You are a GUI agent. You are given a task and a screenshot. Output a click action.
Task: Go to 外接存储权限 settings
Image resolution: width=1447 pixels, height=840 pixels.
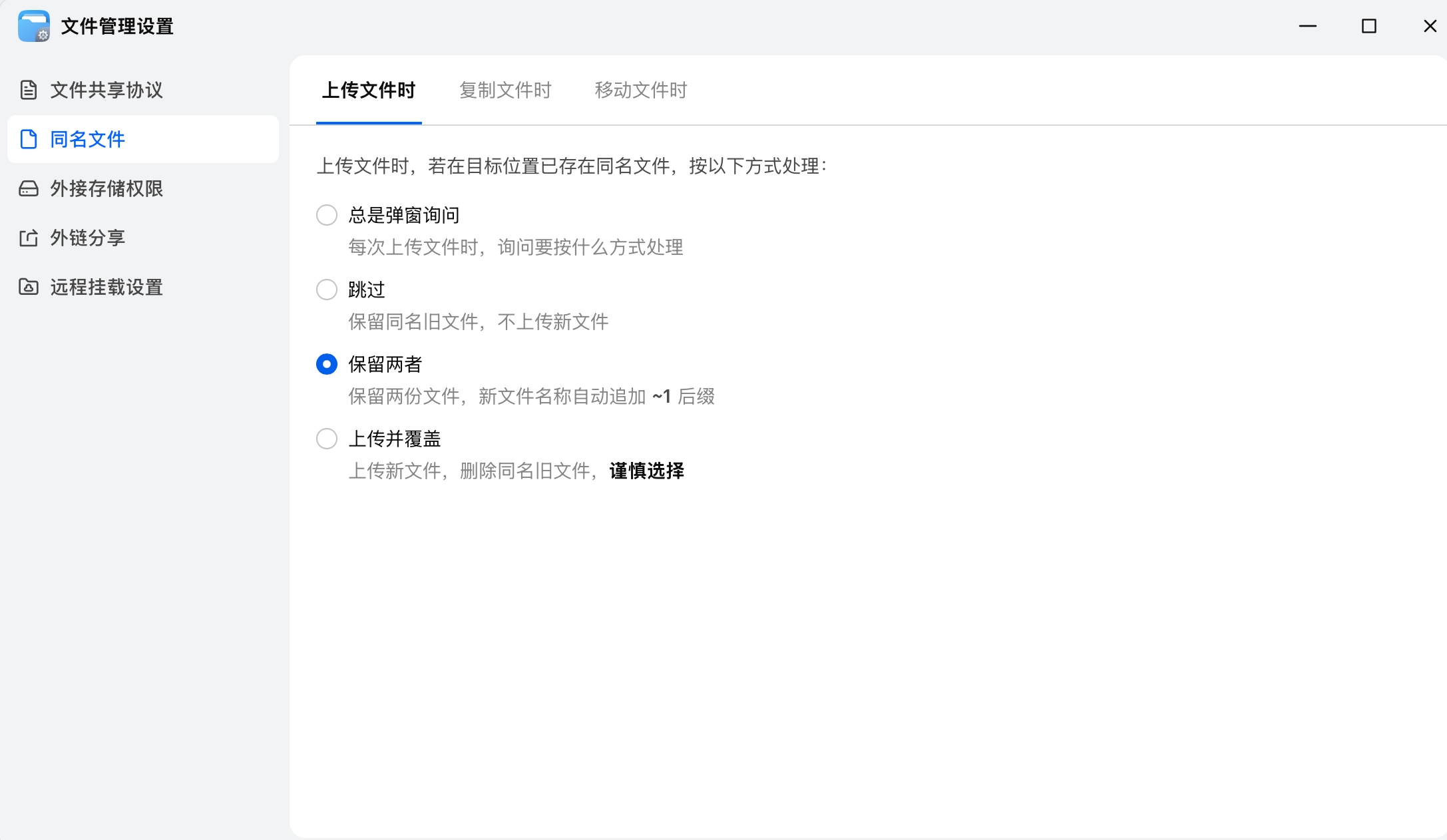tap(106, 188)
